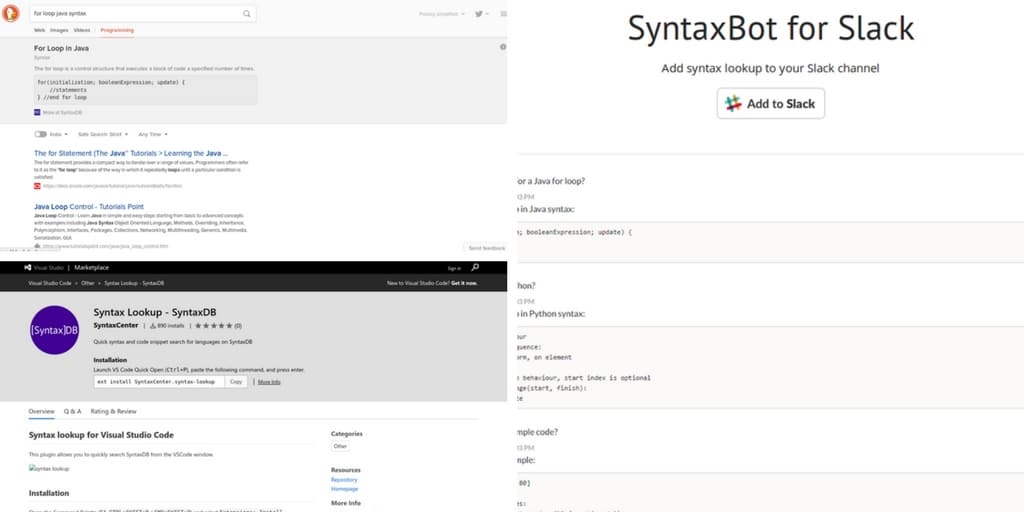1024x512 pixels.
Task: Click the tutorialspoint.com result URL
Action: coord(105,247)
